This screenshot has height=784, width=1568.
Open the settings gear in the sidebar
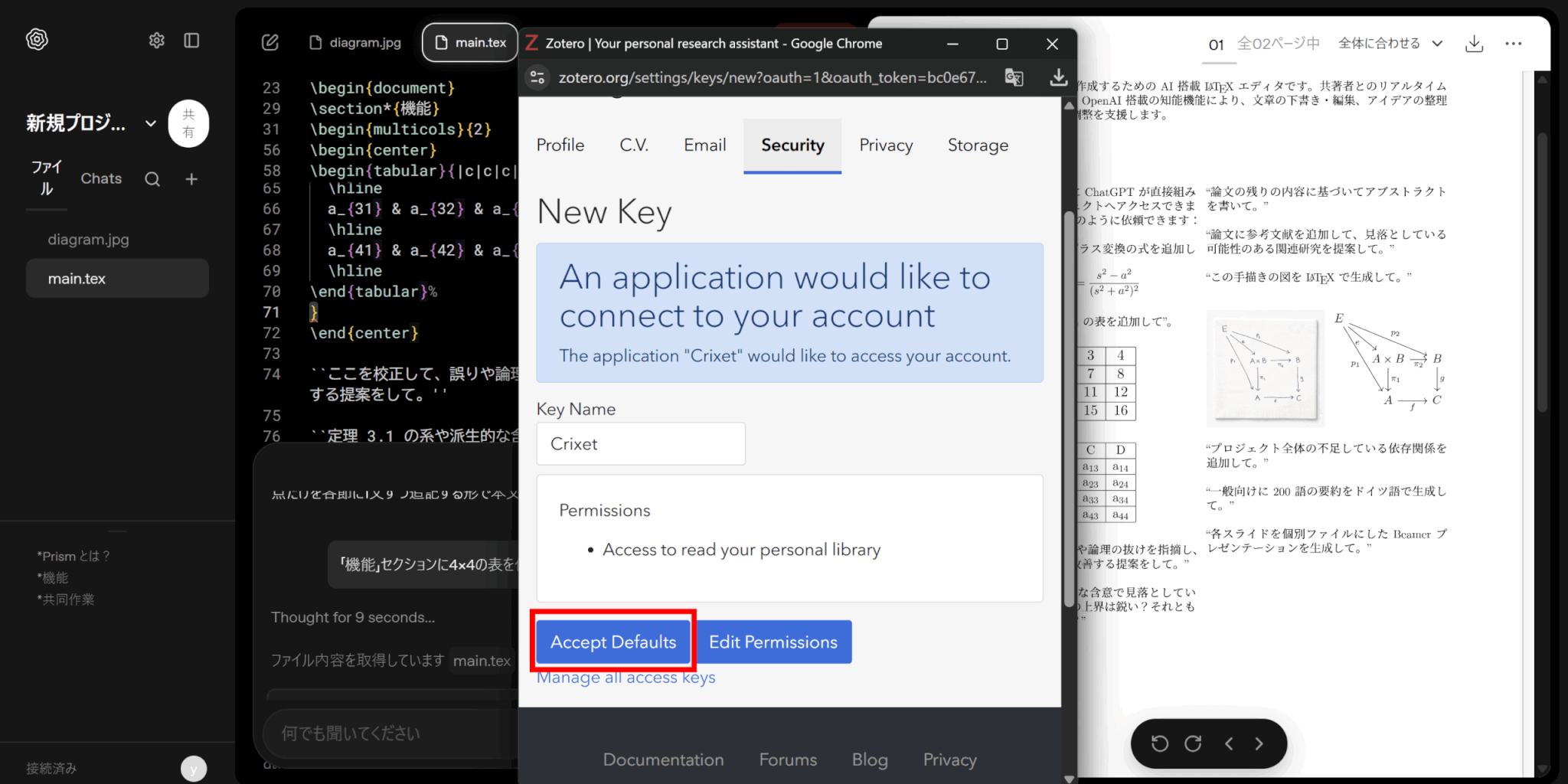(156, 41)
